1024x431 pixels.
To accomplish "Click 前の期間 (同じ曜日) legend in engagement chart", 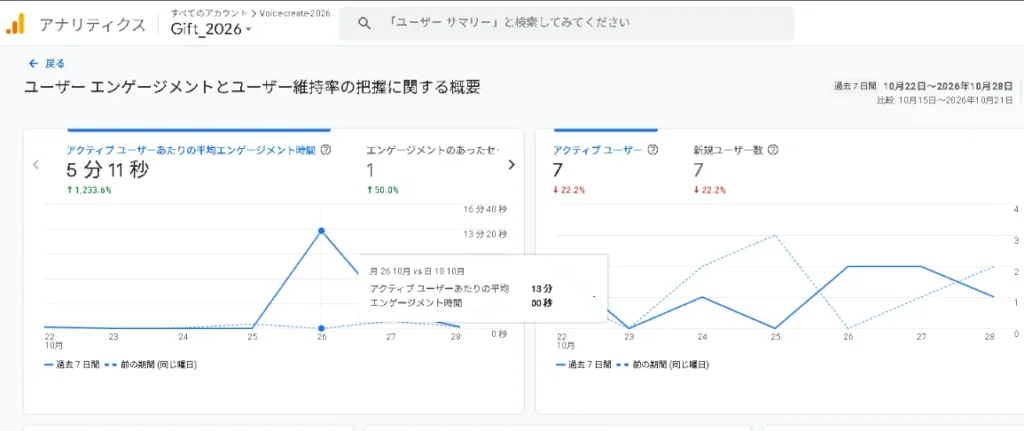I will click(150, 364).
